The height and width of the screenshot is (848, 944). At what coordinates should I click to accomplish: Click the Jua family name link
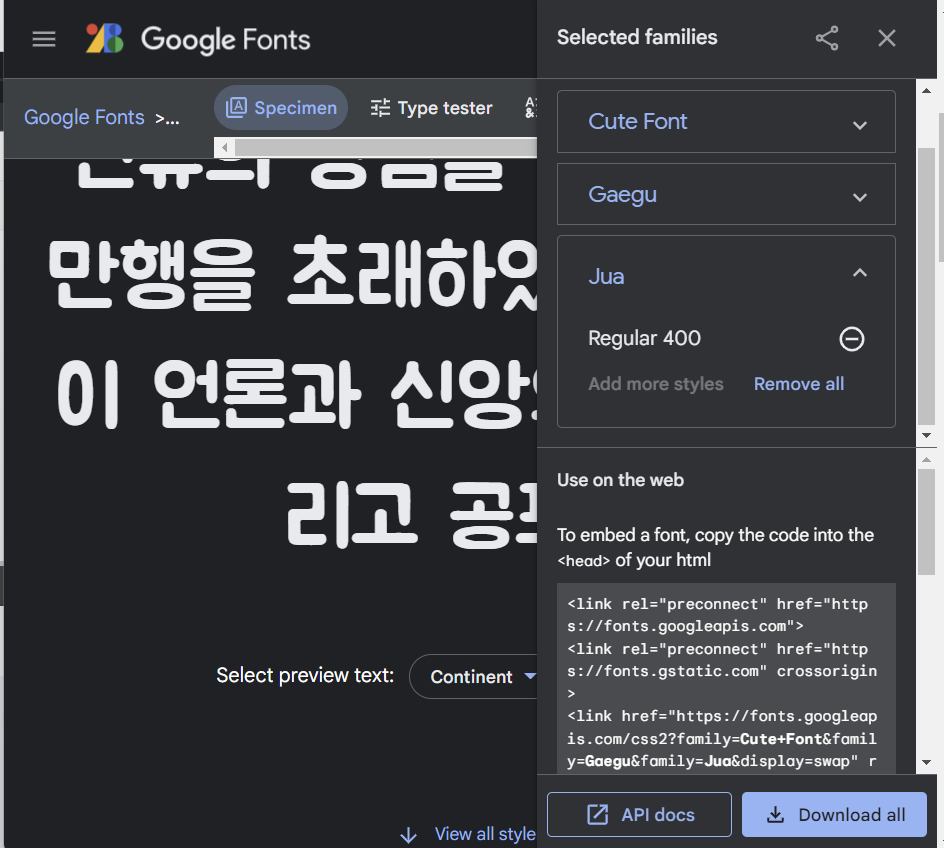coord(606,276)
